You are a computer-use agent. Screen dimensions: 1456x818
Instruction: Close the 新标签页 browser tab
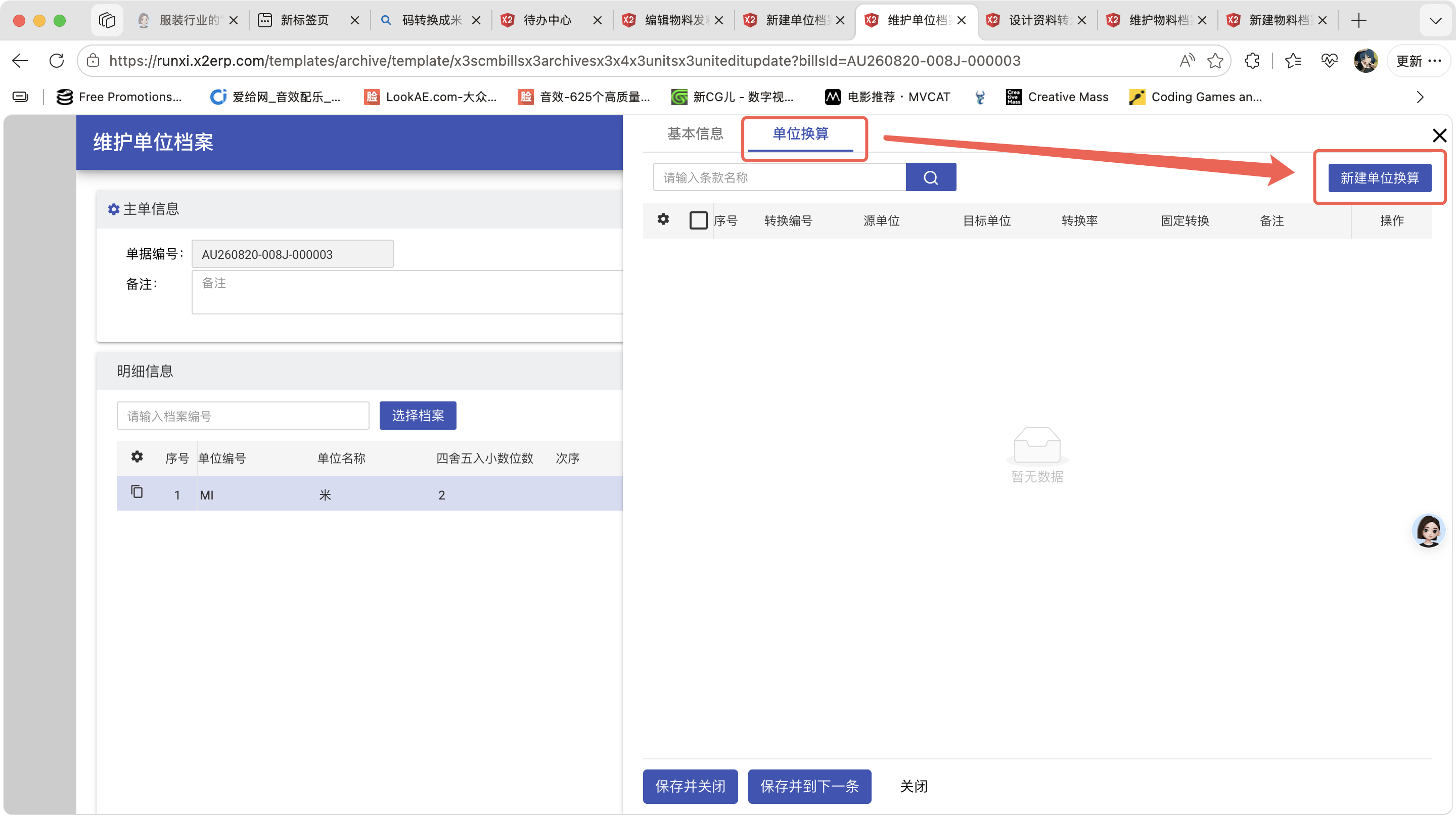click(x=354, y=20)
